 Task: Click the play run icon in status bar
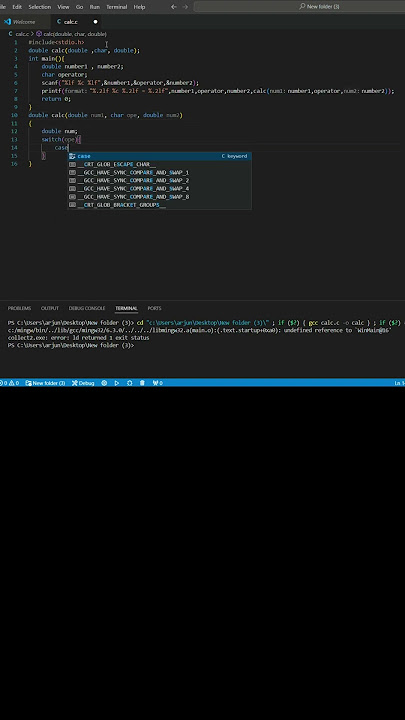click(117, 383)
